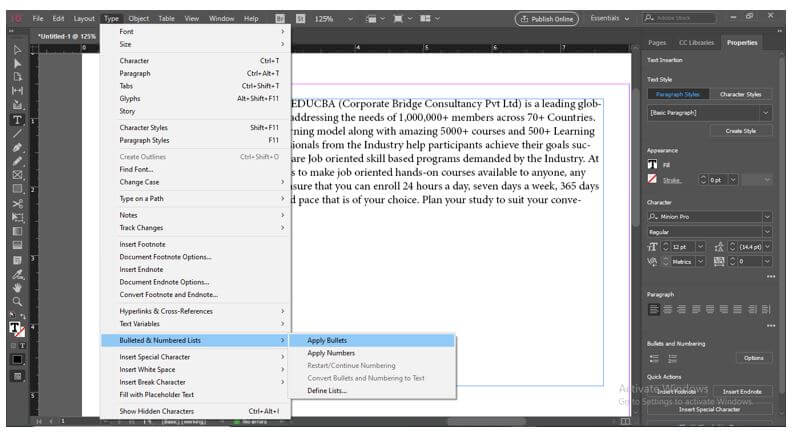Toggle left align paragraph button

click(654, 310)
